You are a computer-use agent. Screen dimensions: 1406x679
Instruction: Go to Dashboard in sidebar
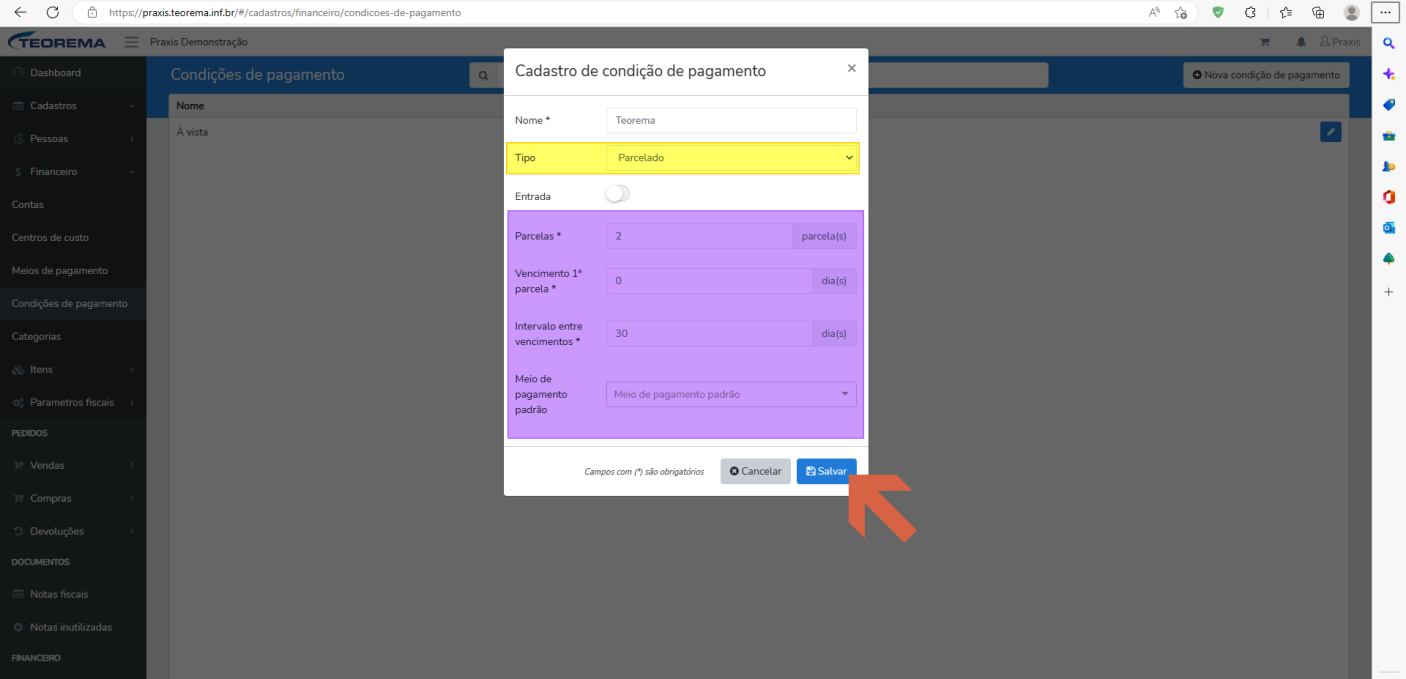click(73, 73)
